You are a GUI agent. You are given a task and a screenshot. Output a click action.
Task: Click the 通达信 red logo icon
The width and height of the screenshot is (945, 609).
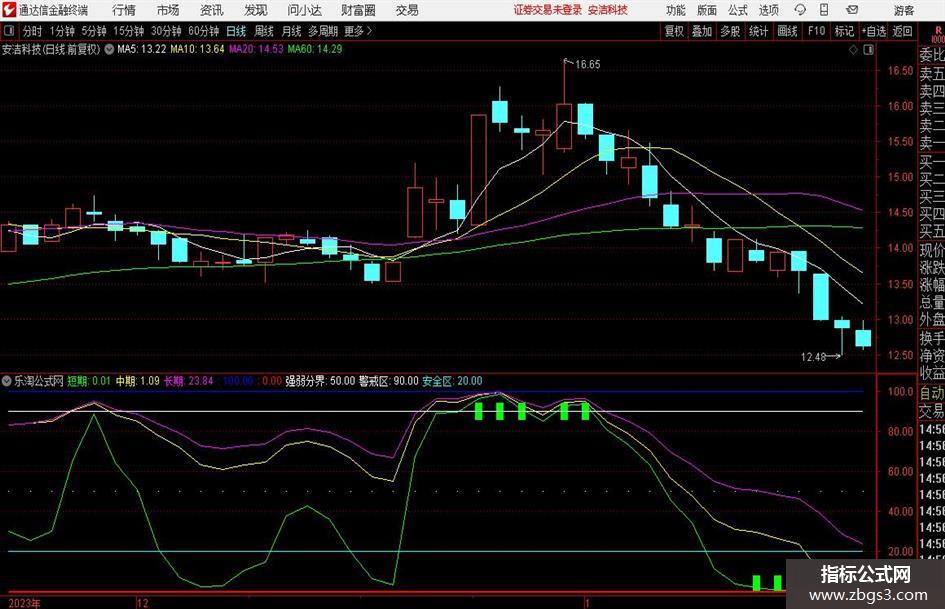[x=9, y=10]
